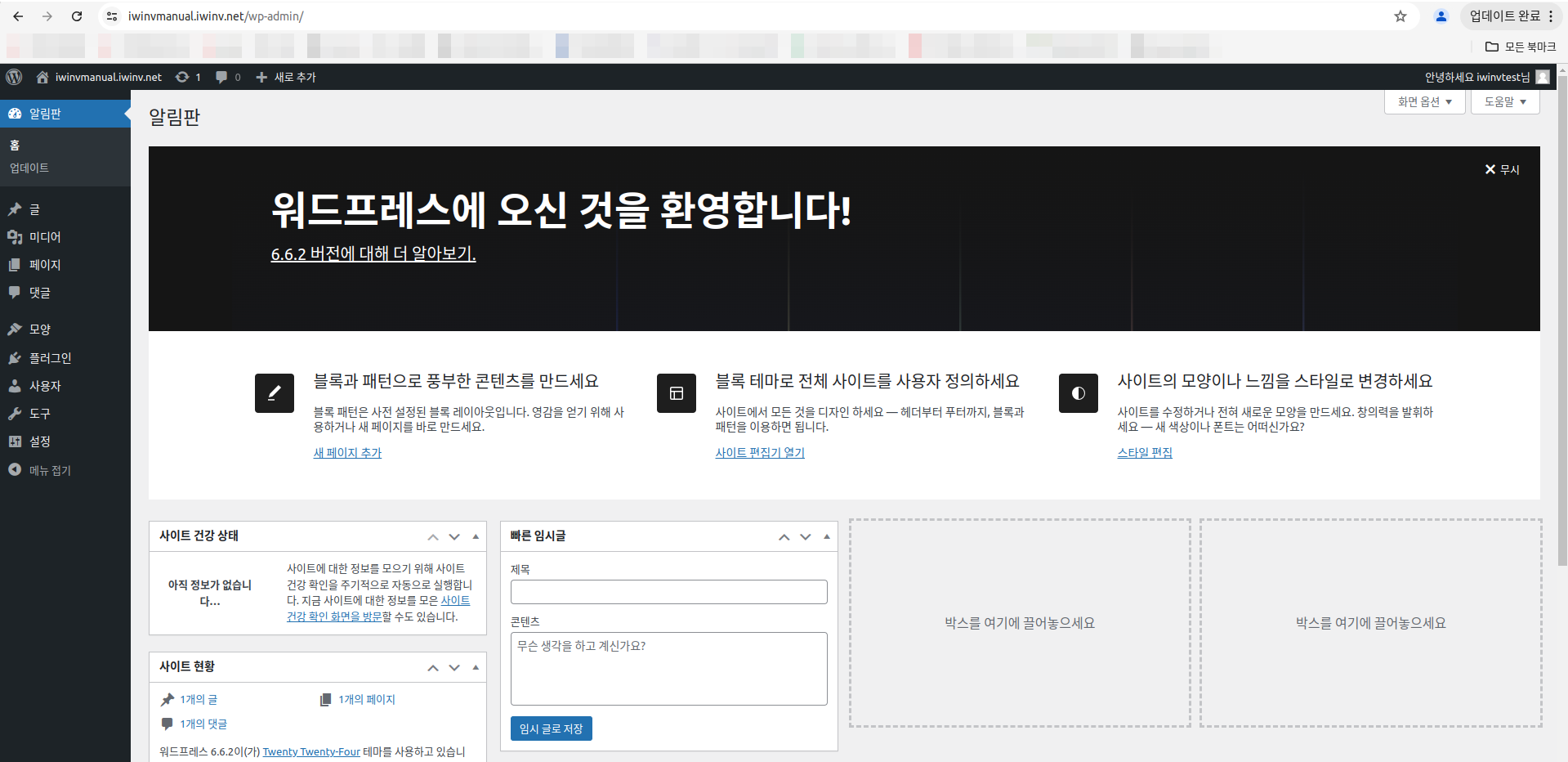Screen dimensions: 1568x762
Task: Go back with browser back arrow
Action: point(18,16)
